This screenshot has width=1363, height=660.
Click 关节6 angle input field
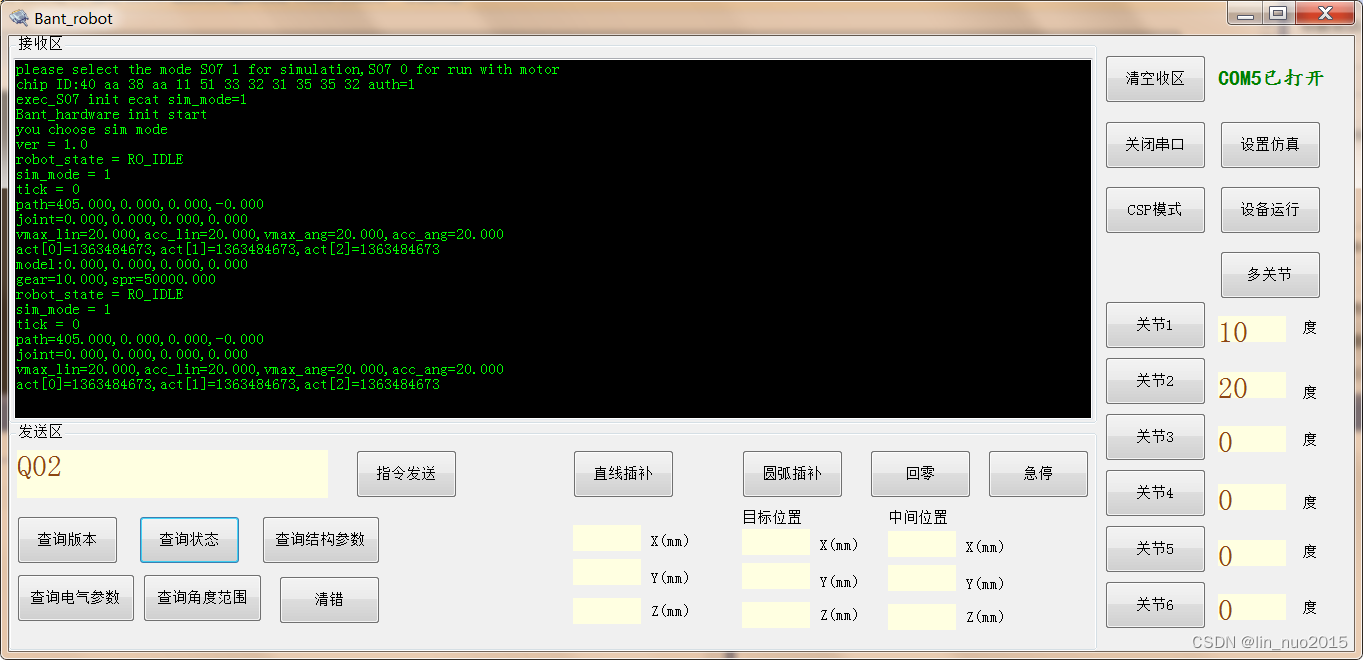(x=1251, y=608)
